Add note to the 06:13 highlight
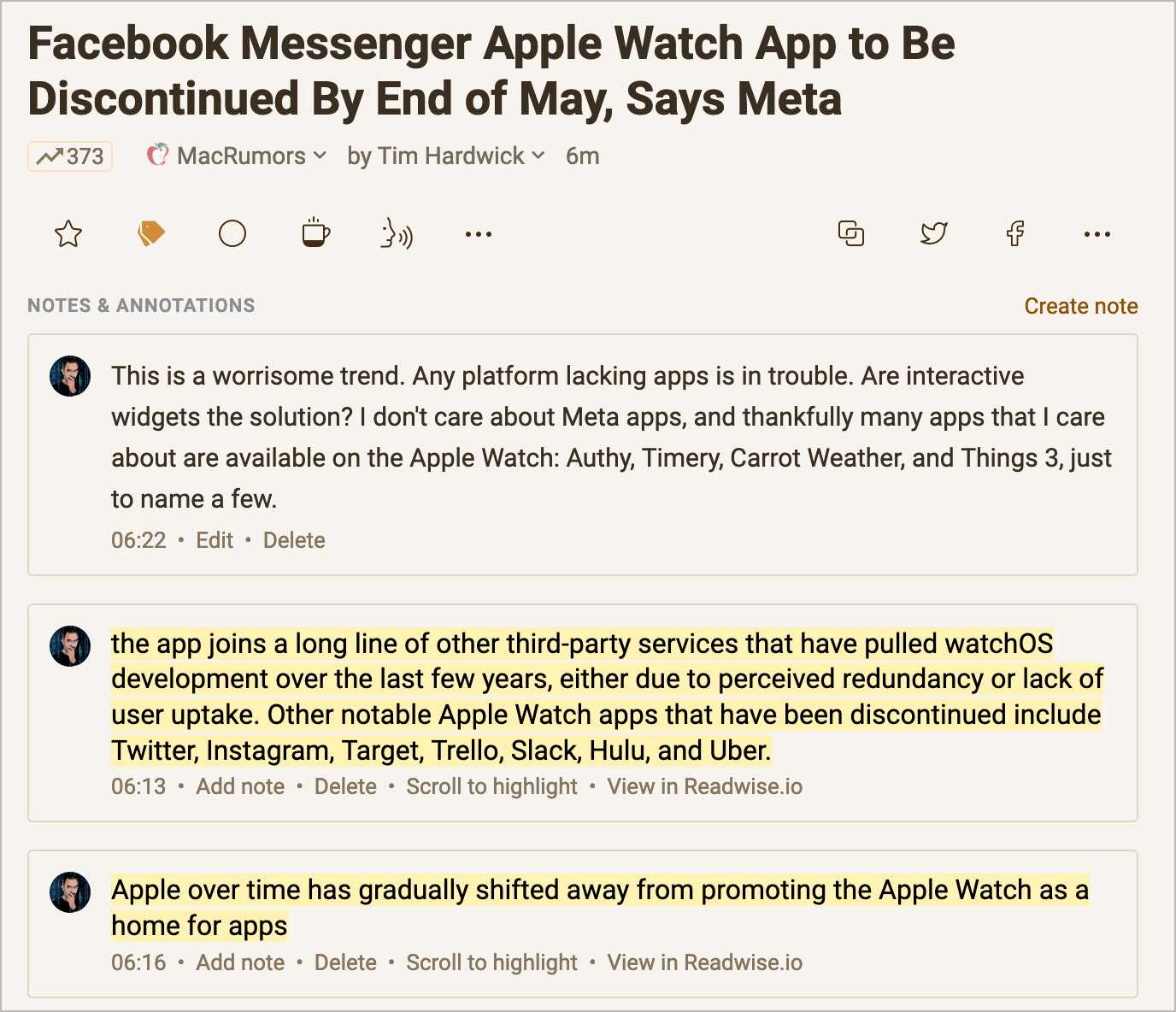This screenshot has width=1176, height=1012. pos(240,786)
